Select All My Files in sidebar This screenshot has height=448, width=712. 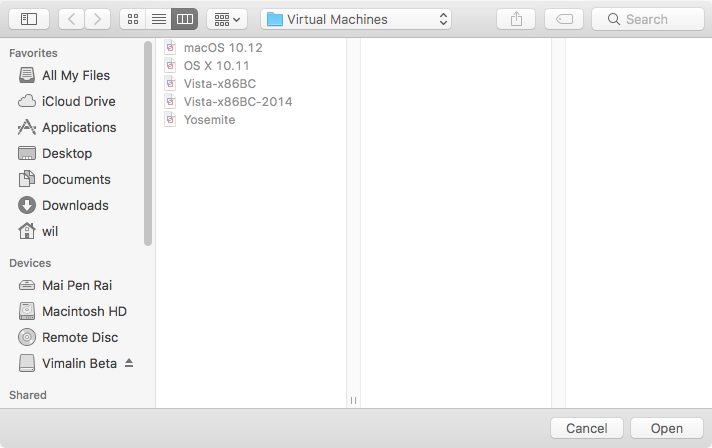pos(76,75)
